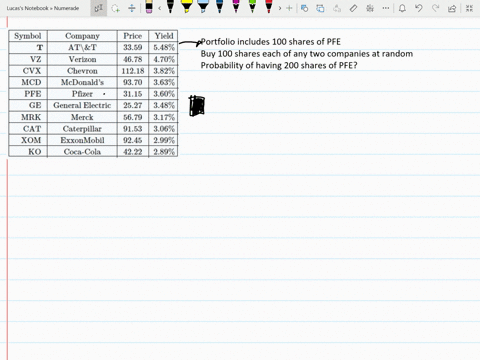The width and height of the screenshot is (480, 360).
Task: Click the 'PFE' symbol cell
Action: pos(28,94)
